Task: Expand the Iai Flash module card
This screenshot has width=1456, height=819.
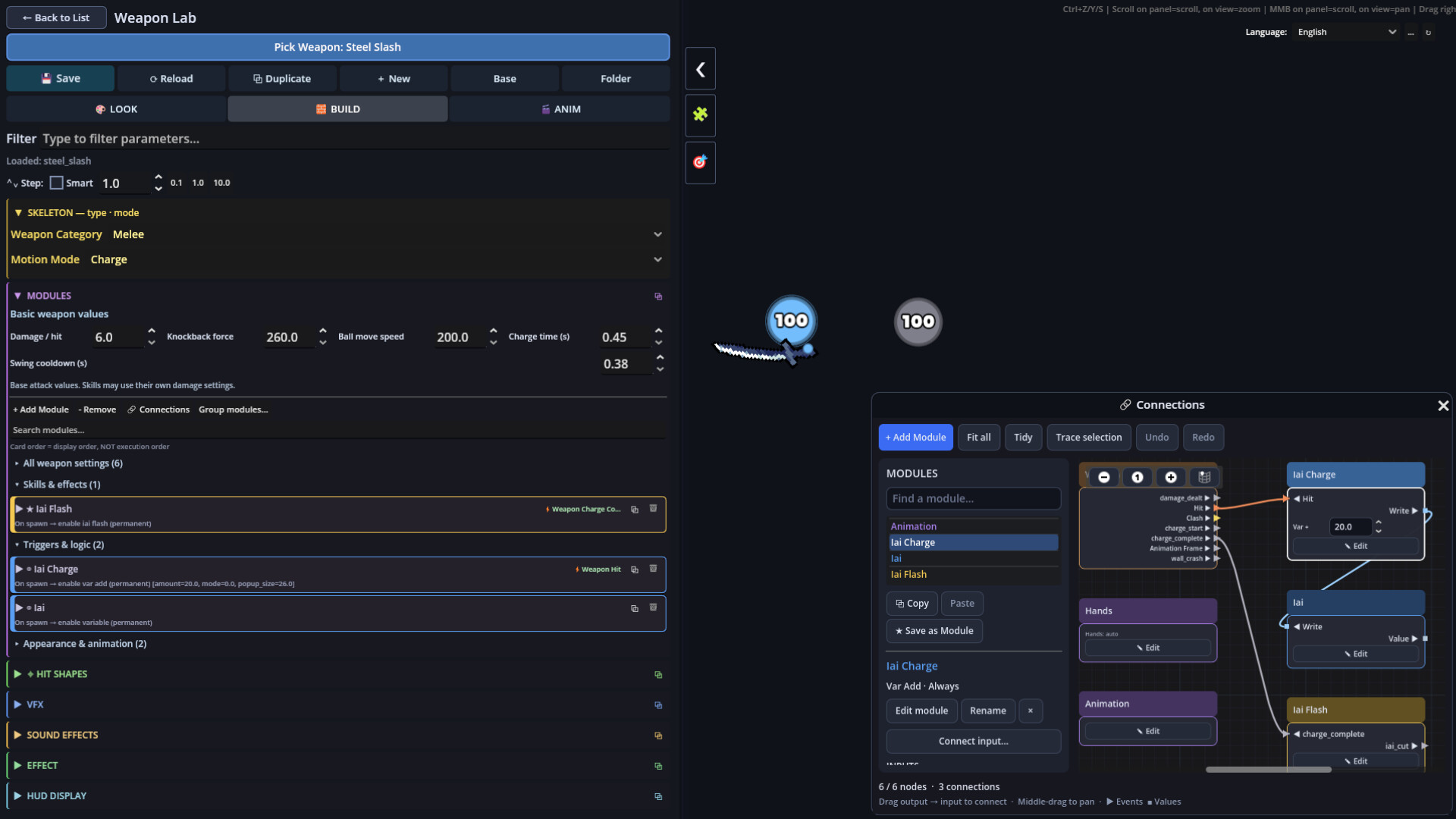Action: pyautogui.click(x=19, y=509)
